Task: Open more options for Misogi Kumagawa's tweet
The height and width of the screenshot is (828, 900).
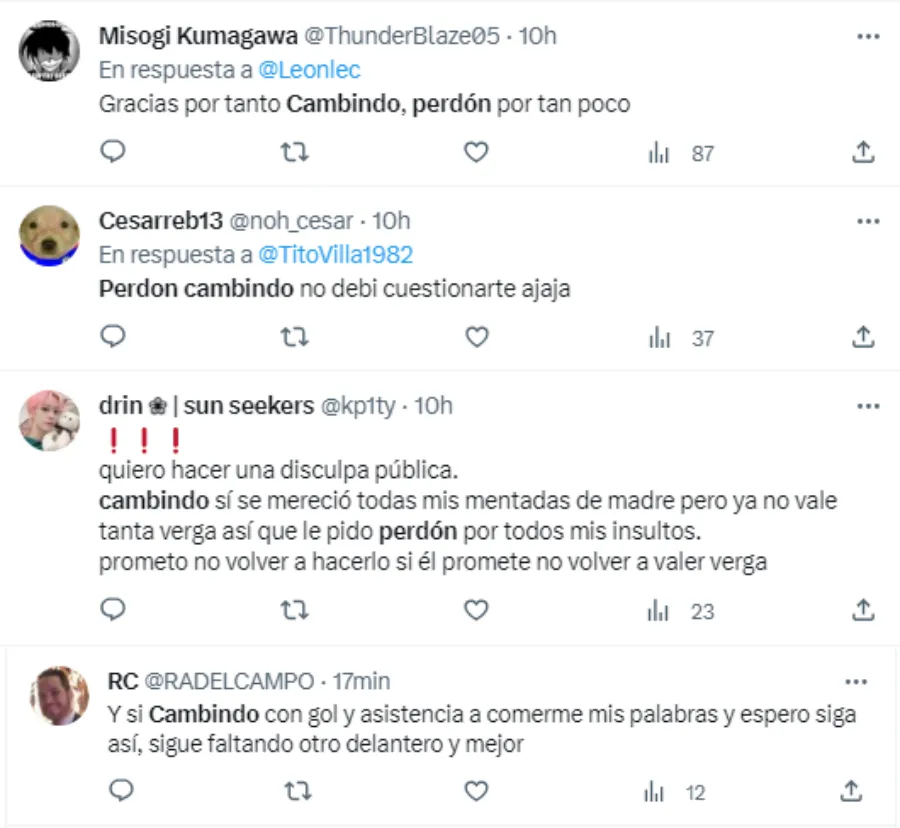Action: 867,36
